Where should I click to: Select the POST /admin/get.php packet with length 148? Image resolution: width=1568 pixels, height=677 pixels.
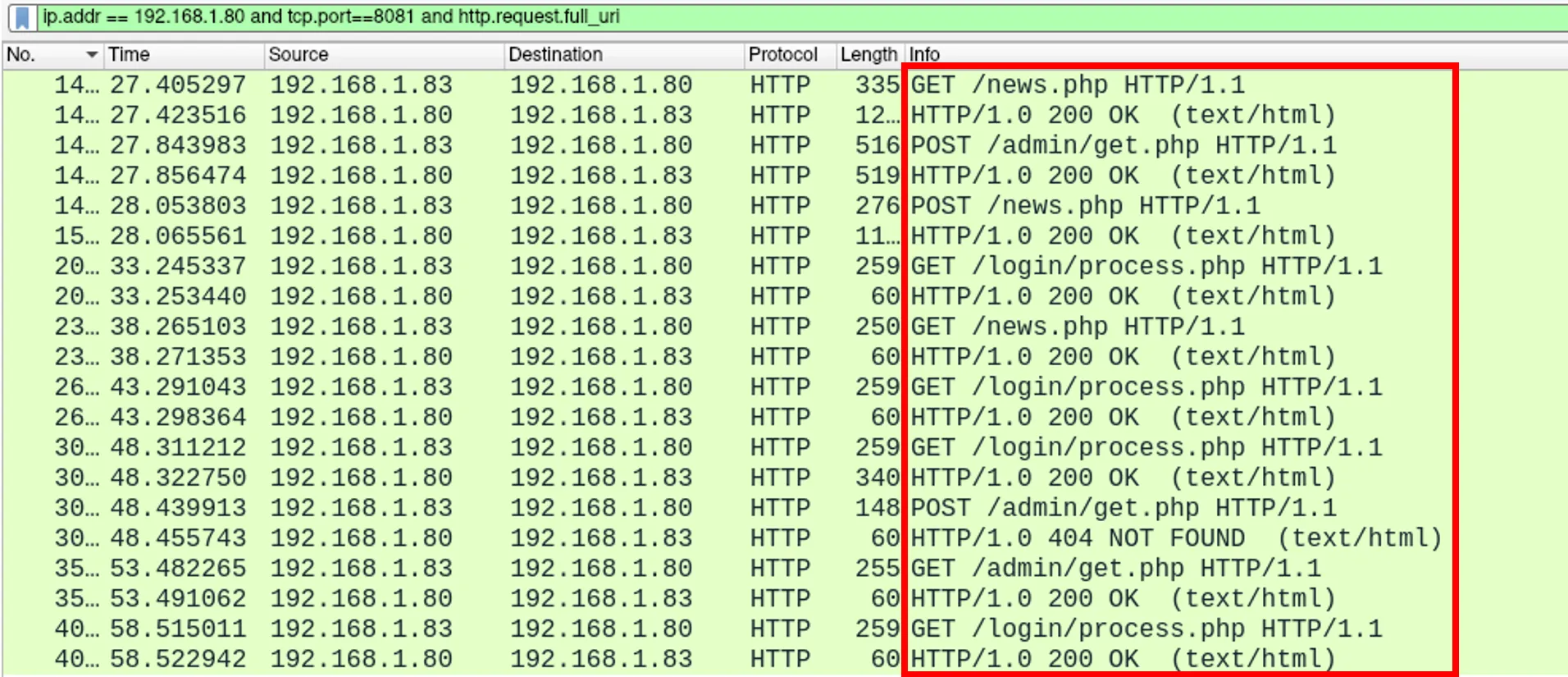(x=784, y=508)
